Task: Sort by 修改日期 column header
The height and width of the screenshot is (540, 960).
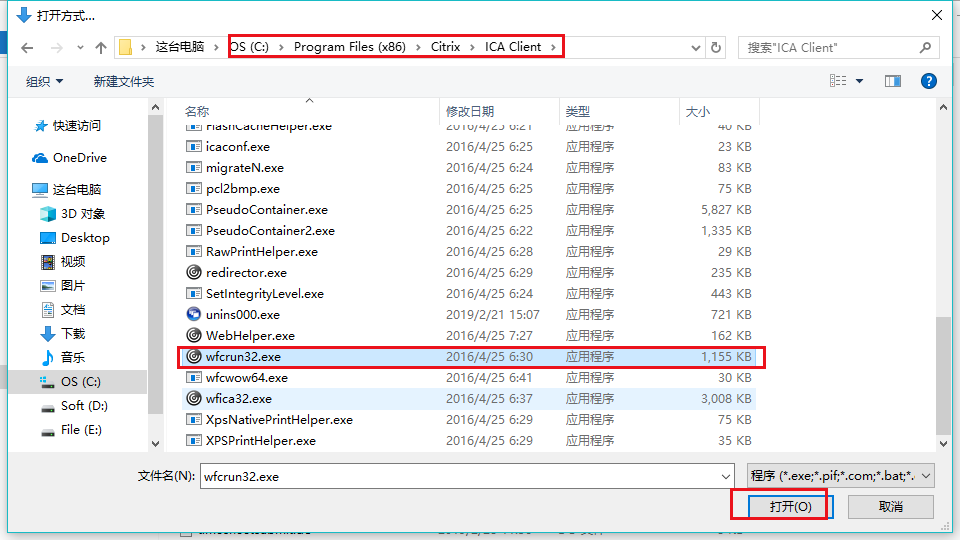Action: [x=470, y=111]
